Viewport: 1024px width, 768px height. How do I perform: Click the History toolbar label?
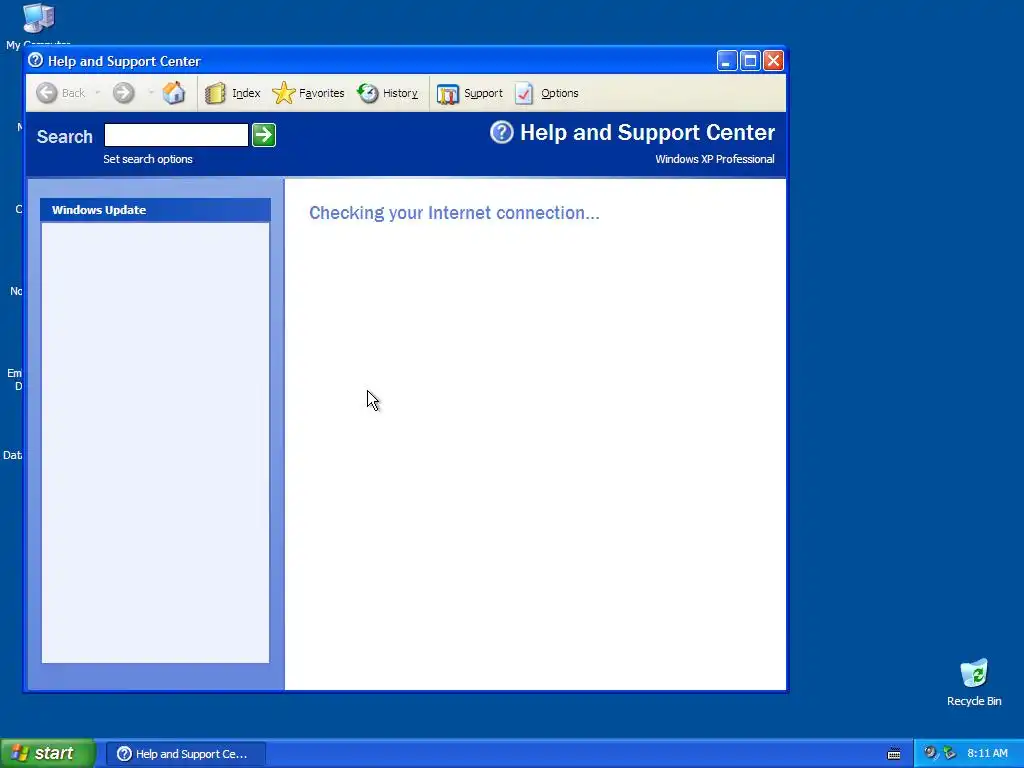pos(400,93)
